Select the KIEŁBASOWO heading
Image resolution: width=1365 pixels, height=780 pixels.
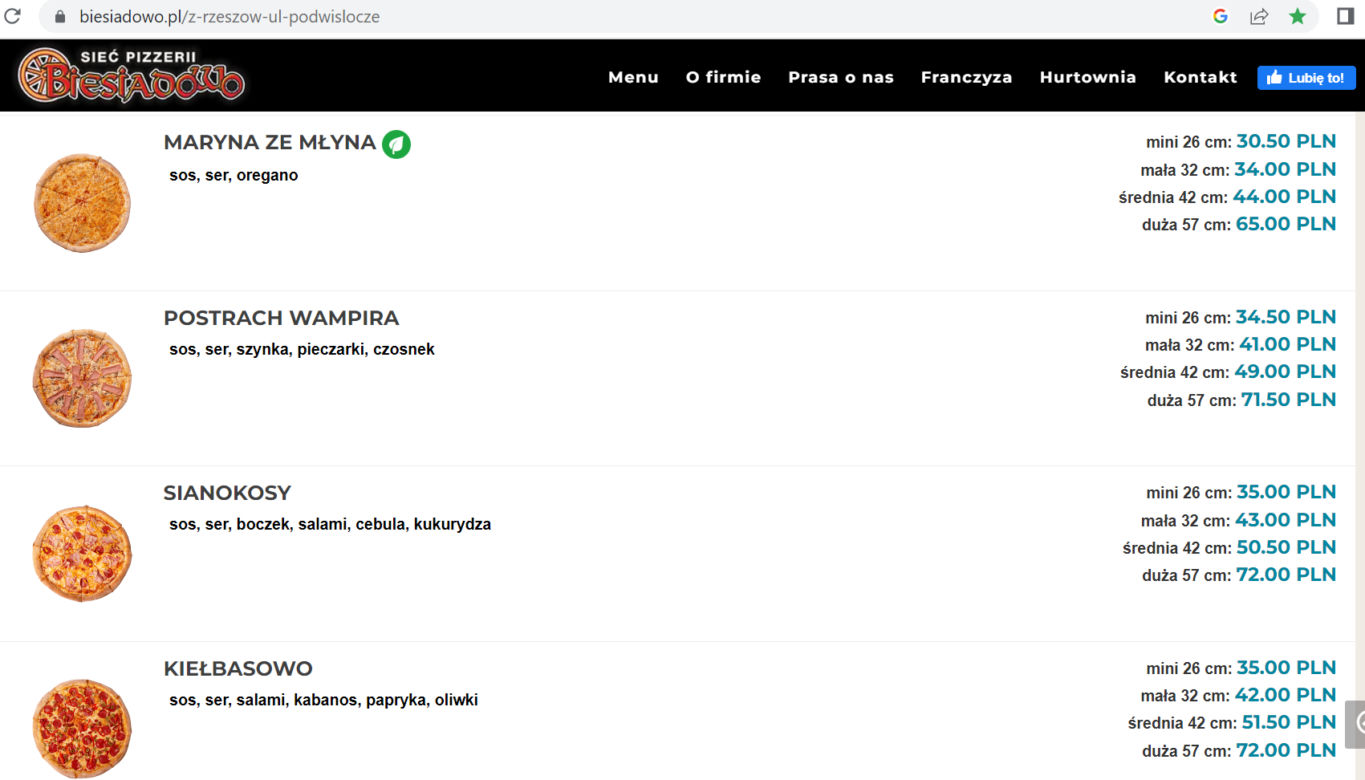click(238, 668)
